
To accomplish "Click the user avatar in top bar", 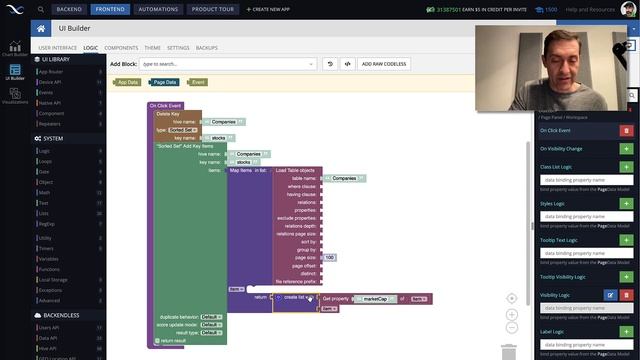I will click(x=628, y=9).
